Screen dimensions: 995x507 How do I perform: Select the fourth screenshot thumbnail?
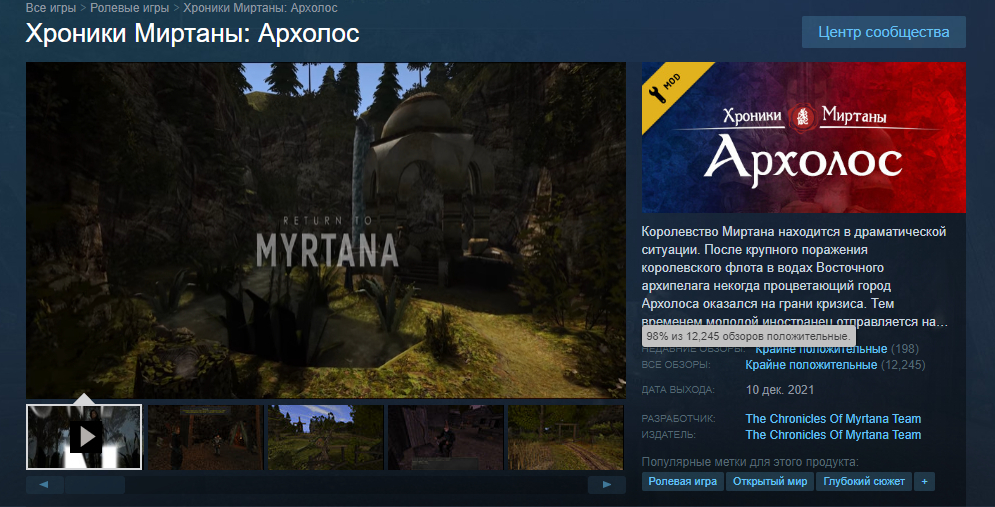(445, 438)
